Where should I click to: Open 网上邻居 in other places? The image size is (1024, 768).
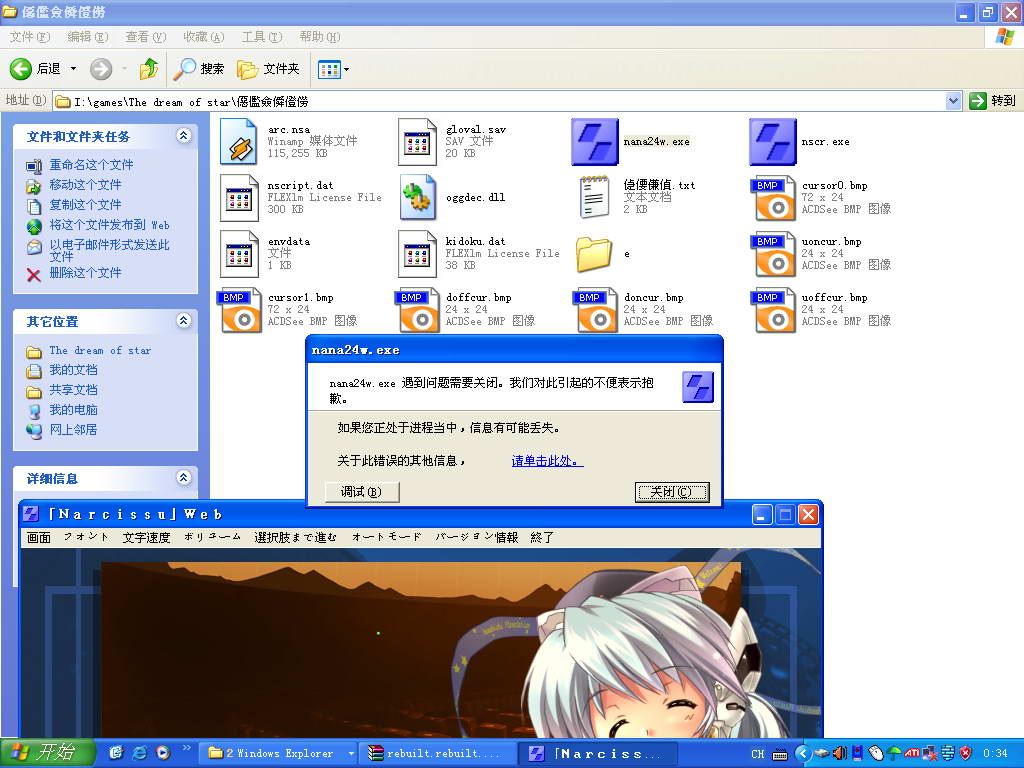pos(73,430)
